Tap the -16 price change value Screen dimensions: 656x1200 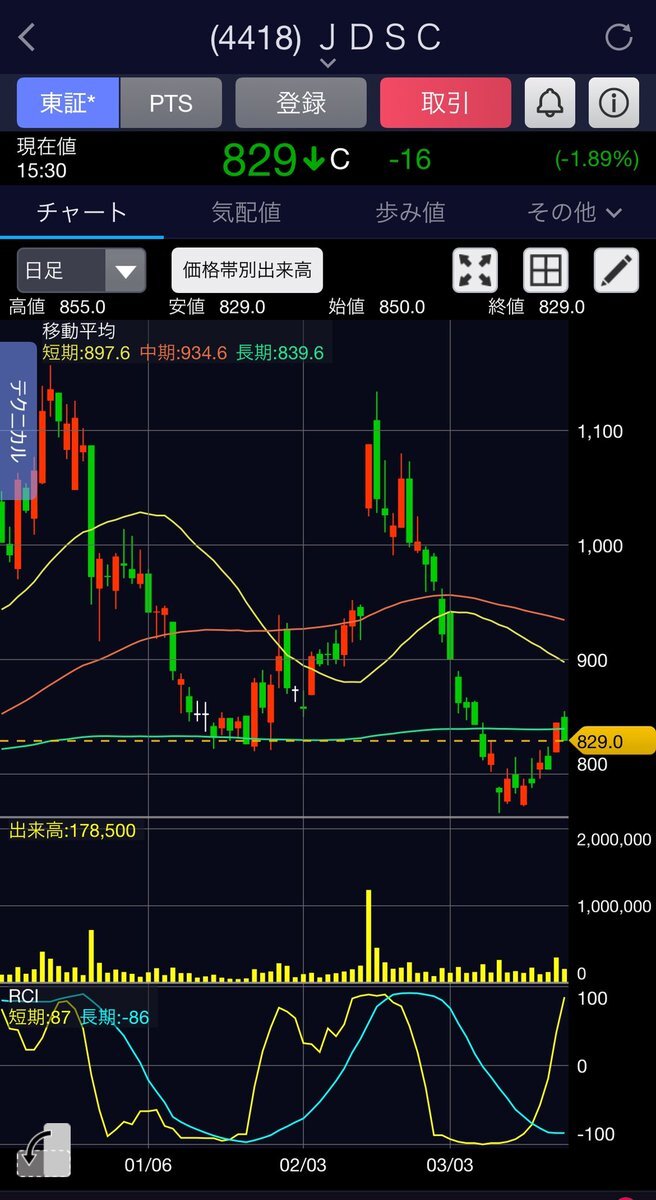409,159
